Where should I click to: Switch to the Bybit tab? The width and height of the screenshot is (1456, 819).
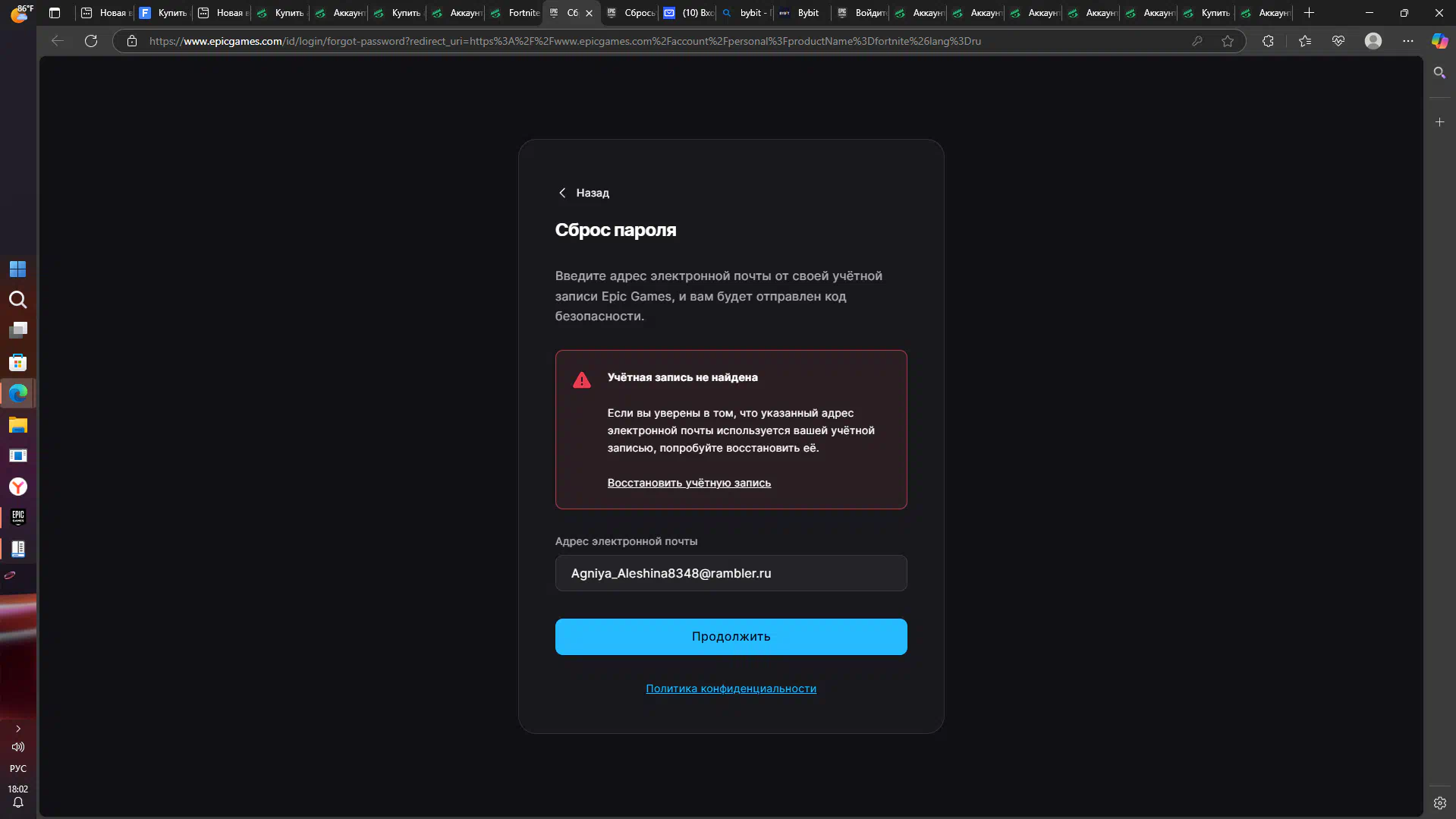pyautogui.click(x=804, y=13)
